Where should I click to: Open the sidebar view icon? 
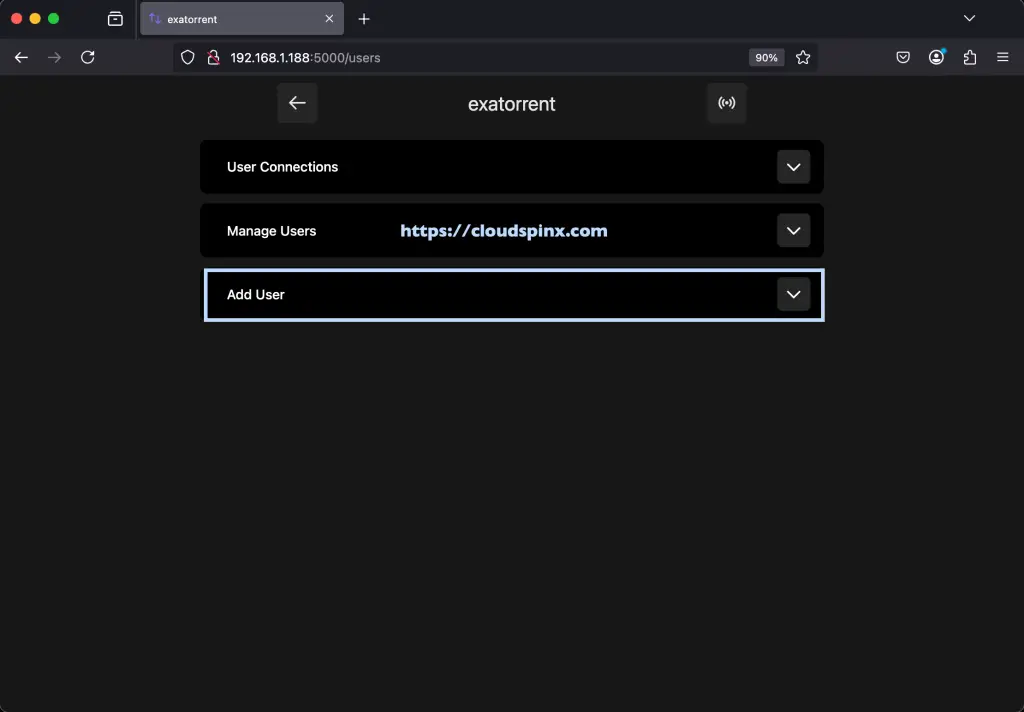115,18
